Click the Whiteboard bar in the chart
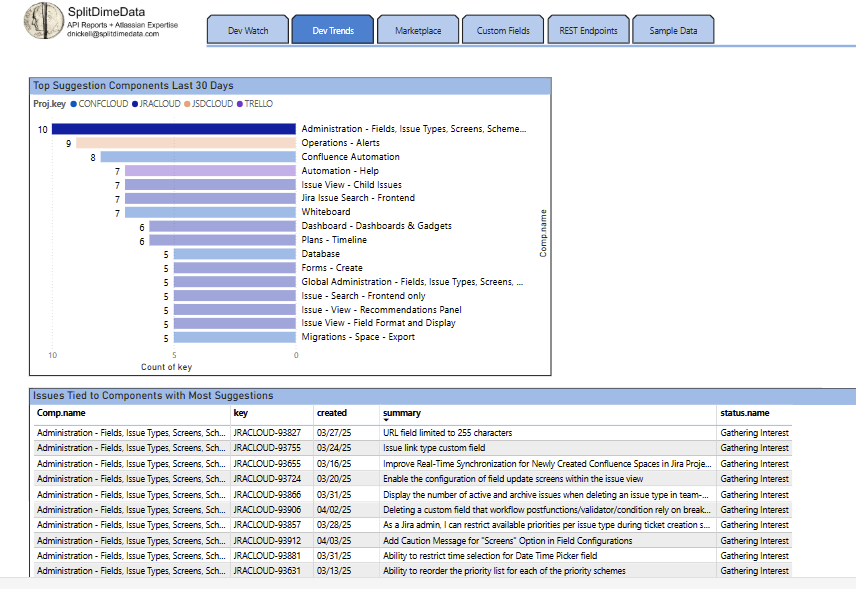 tap(210, 212)
